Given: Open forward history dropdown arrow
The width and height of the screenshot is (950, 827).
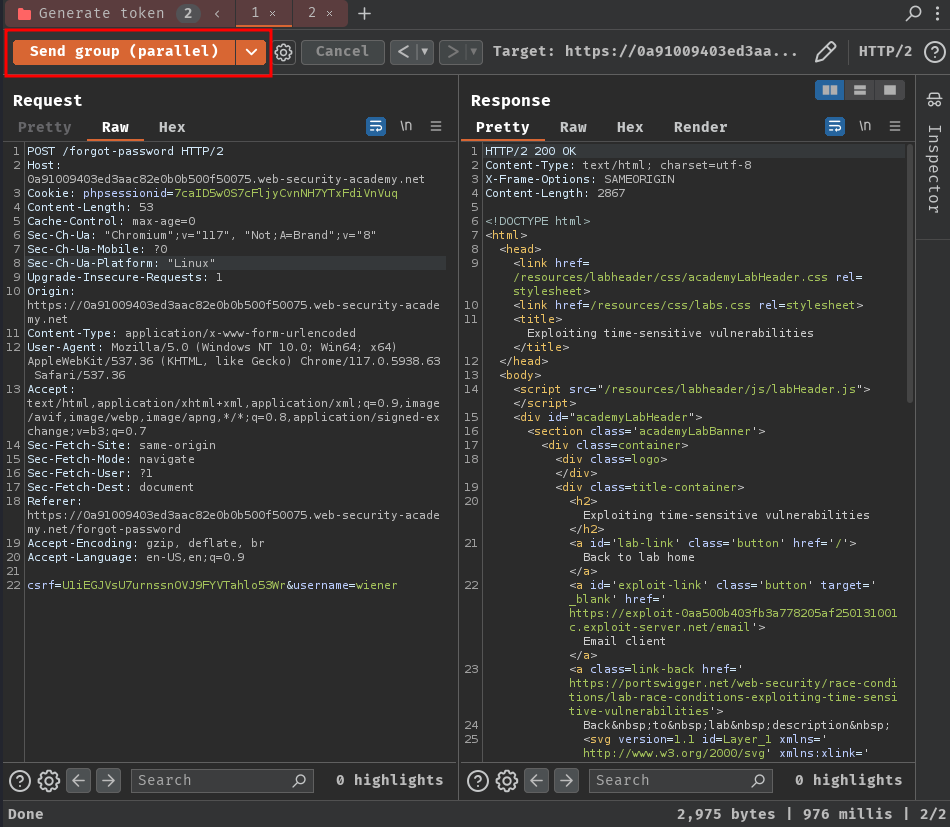Looking at the screenshot, I should coord(474,52).
